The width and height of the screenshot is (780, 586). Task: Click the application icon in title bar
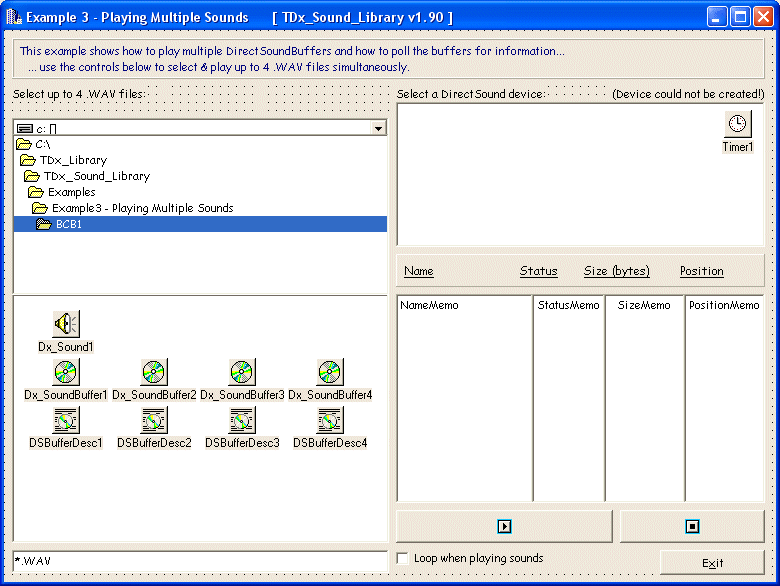pos(14,17)
